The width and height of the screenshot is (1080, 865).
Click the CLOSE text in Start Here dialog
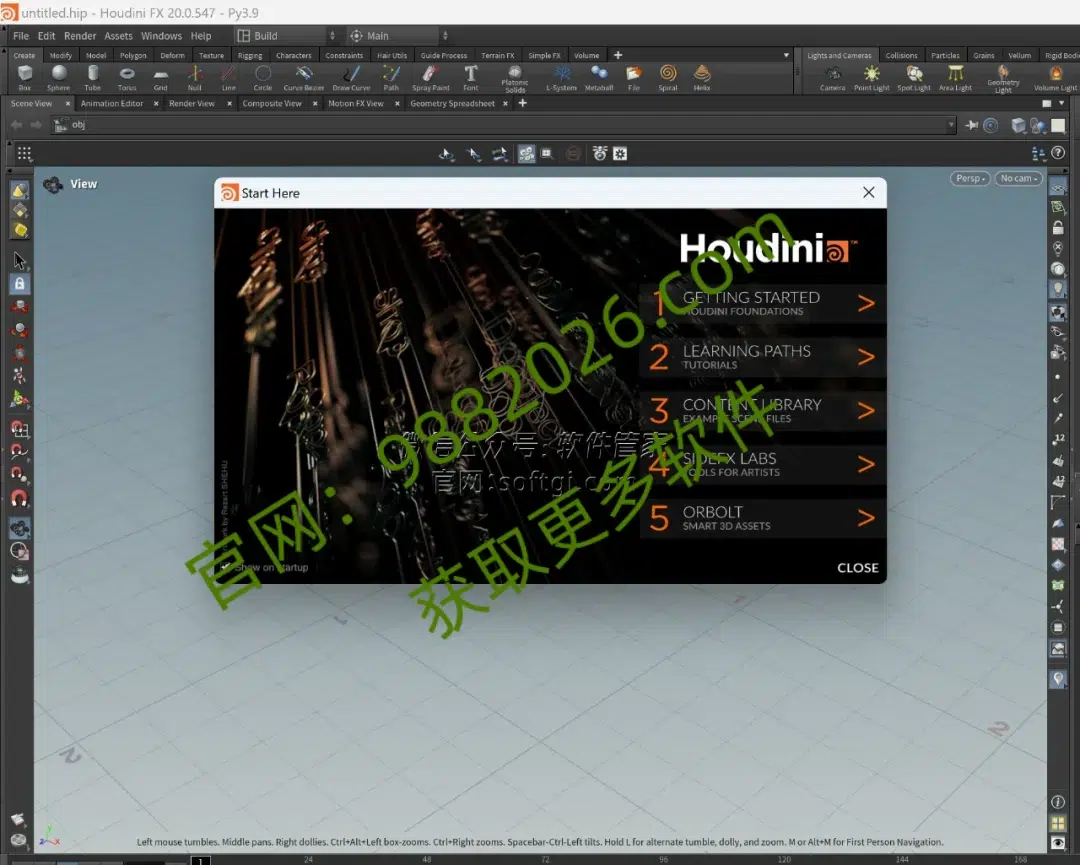(858, 567)
